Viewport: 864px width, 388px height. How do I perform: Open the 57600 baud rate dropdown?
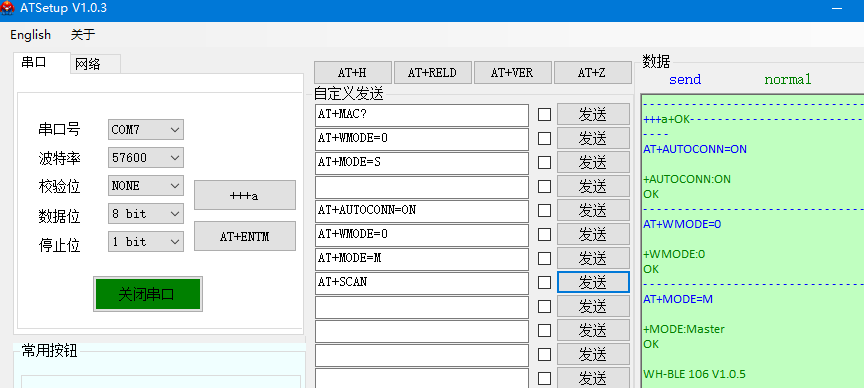point(145,158)
